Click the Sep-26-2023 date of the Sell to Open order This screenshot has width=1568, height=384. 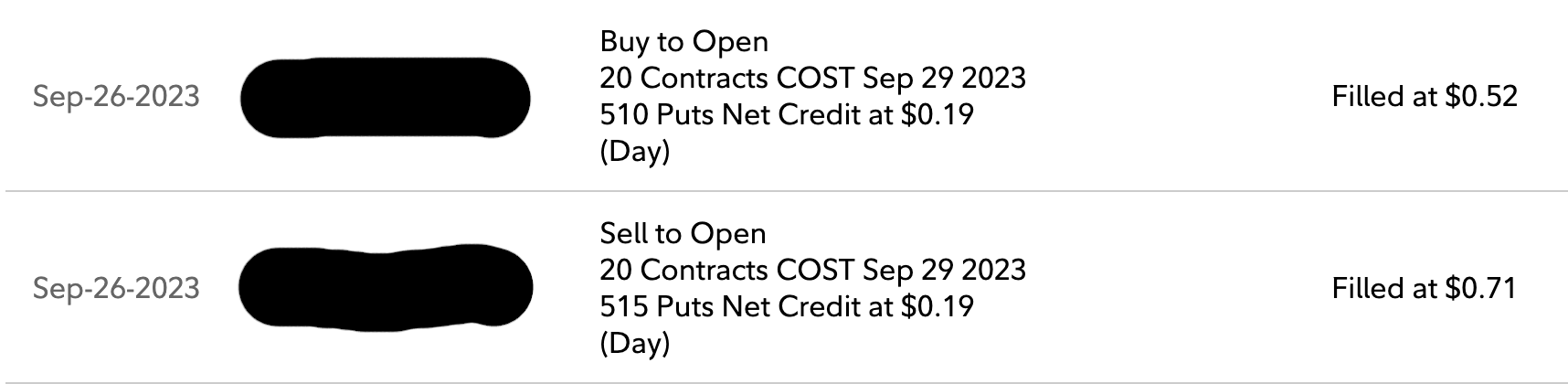[116, 288]
